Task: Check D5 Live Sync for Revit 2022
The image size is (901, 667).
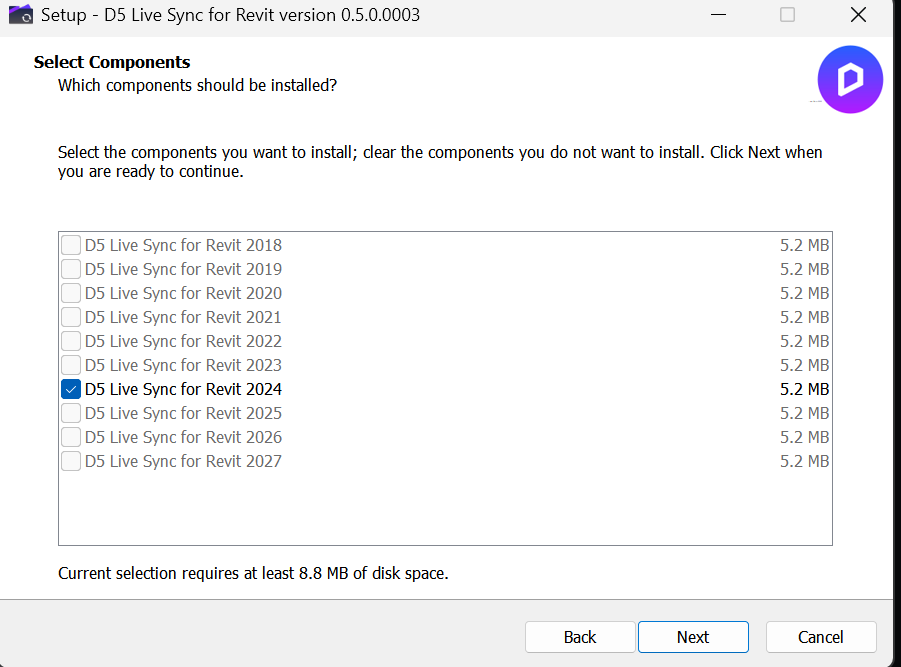Action: click(71, 341)
